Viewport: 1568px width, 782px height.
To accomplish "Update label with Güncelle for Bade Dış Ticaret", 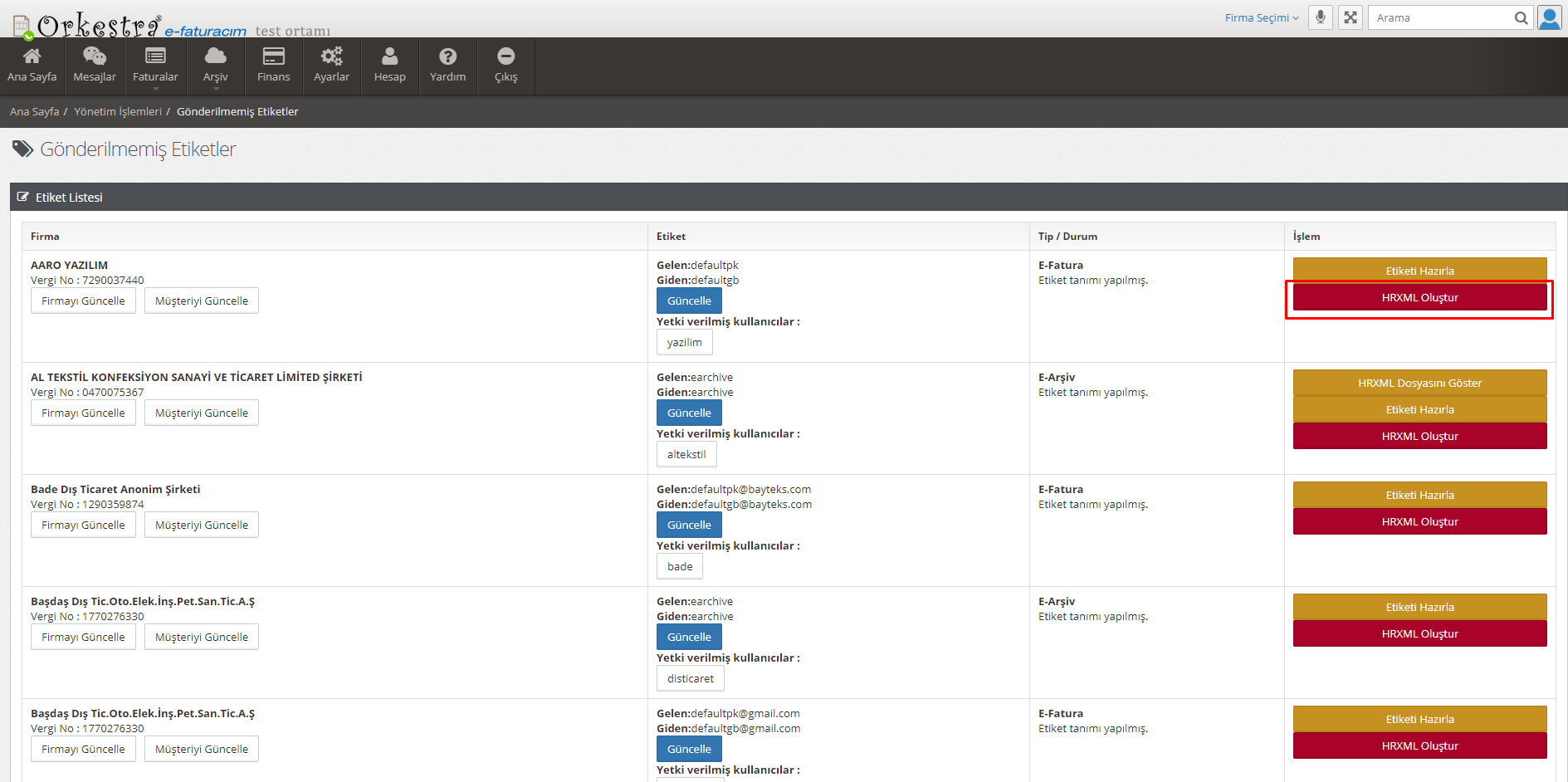I will pyautogui.click(x=689, y=525).
